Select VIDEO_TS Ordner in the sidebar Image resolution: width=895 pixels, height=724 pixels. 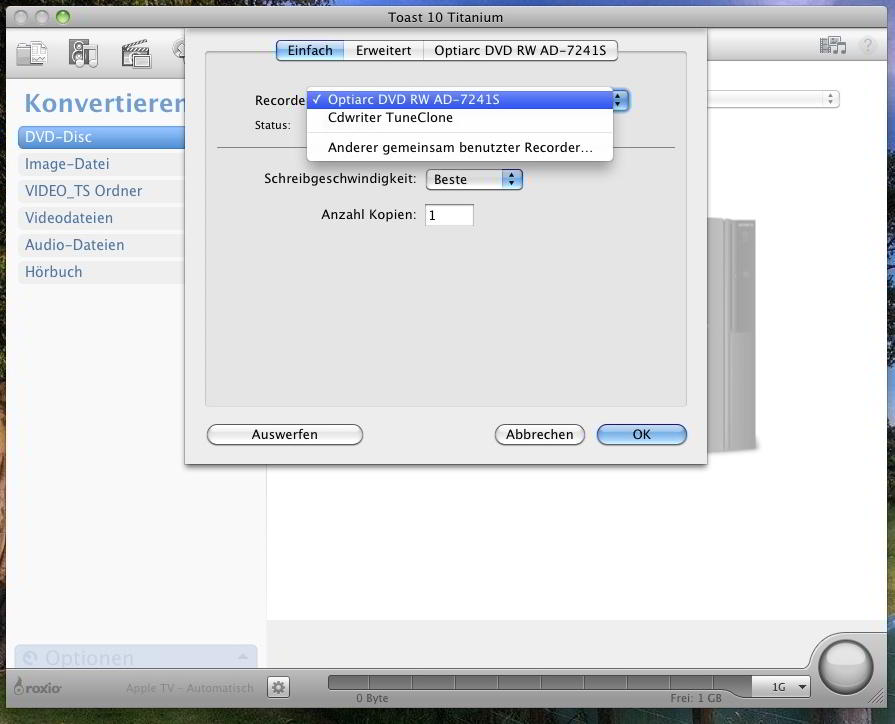click(x=102, y=191)
